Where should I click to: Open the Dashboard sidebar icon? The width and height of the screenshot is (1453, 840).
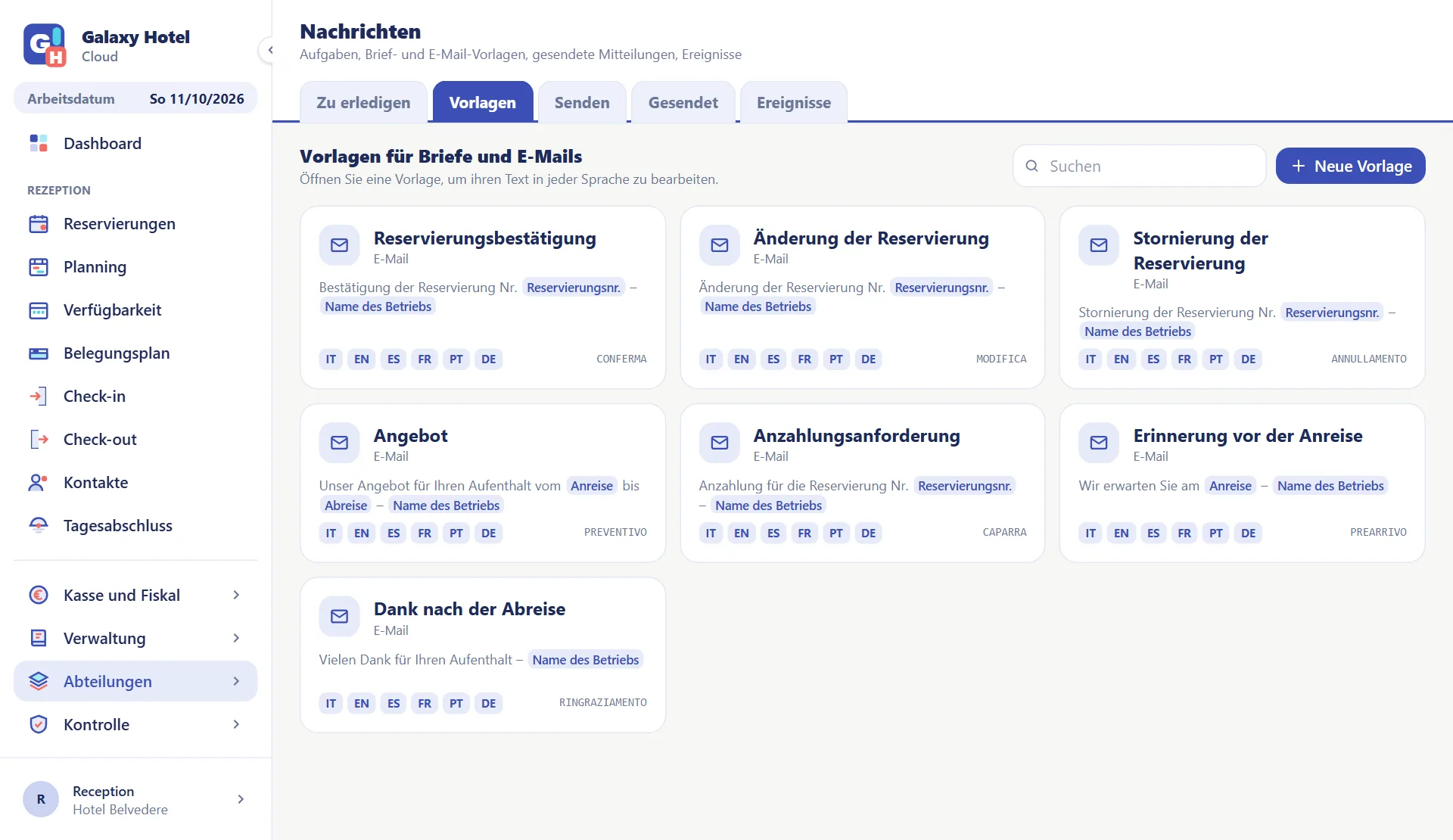click(x=39, y=143)
